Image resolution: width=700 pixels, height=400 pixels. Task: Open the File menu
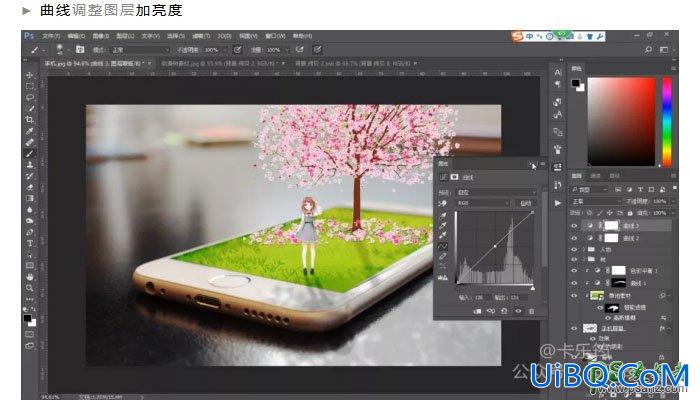[x=51, y=36]
